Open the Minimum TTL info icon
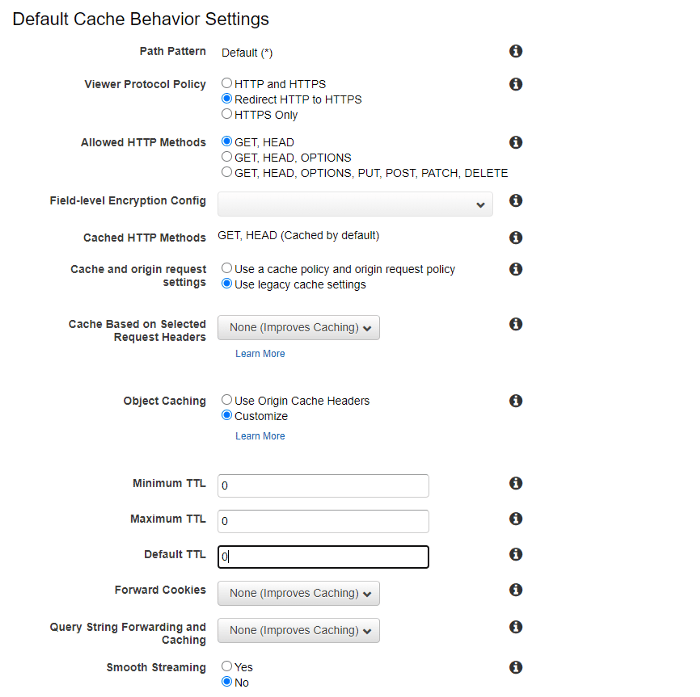The image size is (700, 697). [x=516, y=483]
